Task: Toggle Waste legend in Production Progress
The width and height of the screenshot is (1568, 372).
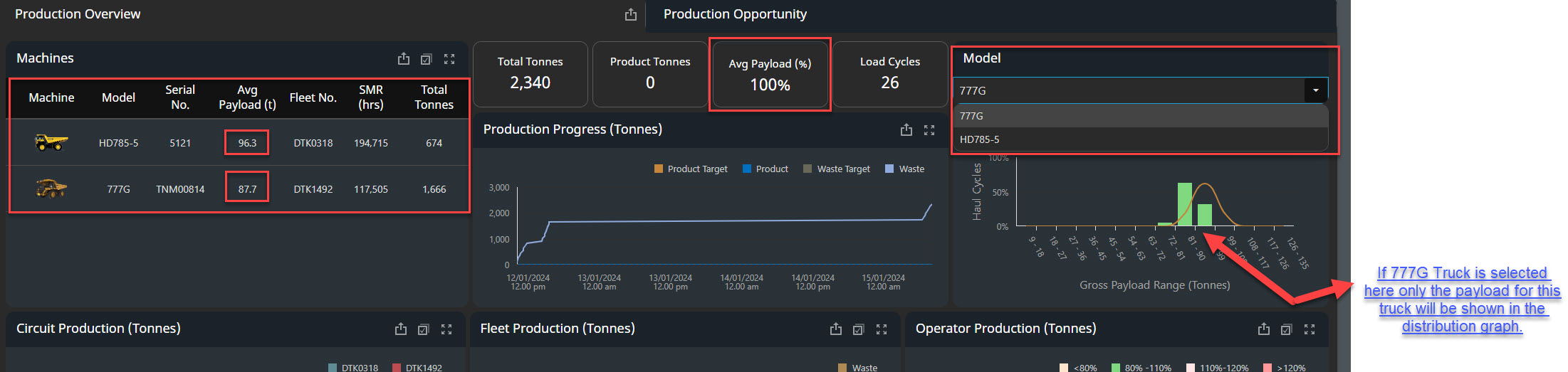Action: 904,169
